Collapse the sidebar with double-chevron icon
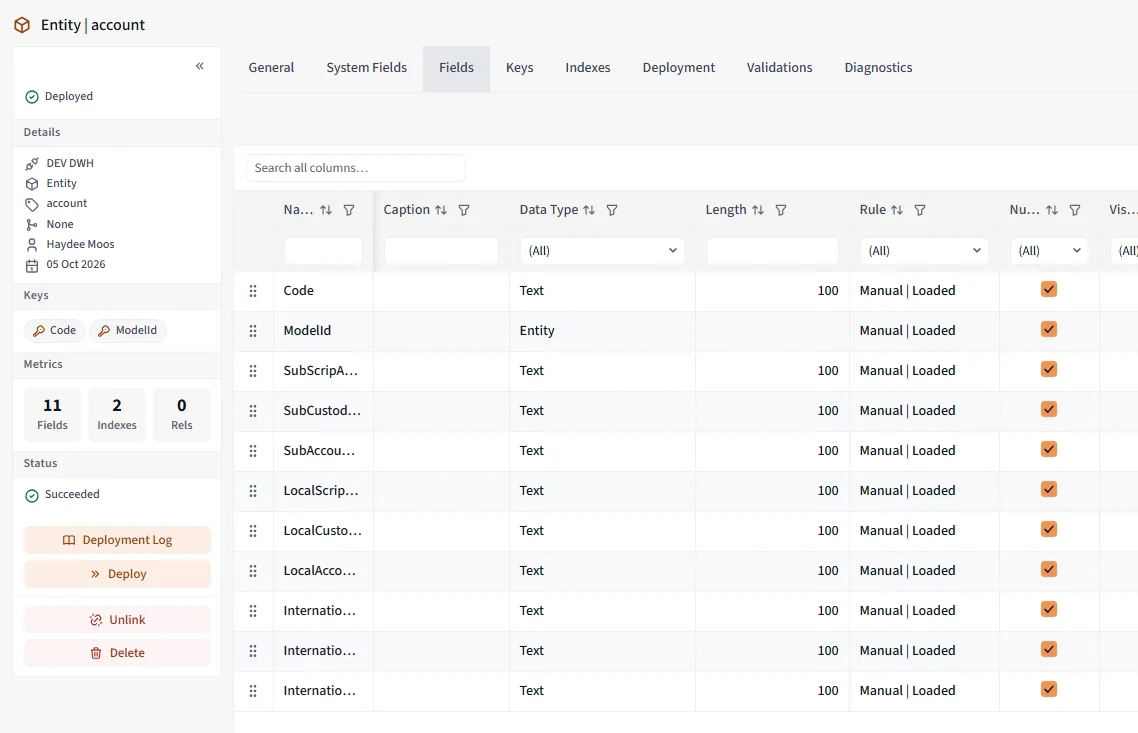 click(x=200, y=66)
